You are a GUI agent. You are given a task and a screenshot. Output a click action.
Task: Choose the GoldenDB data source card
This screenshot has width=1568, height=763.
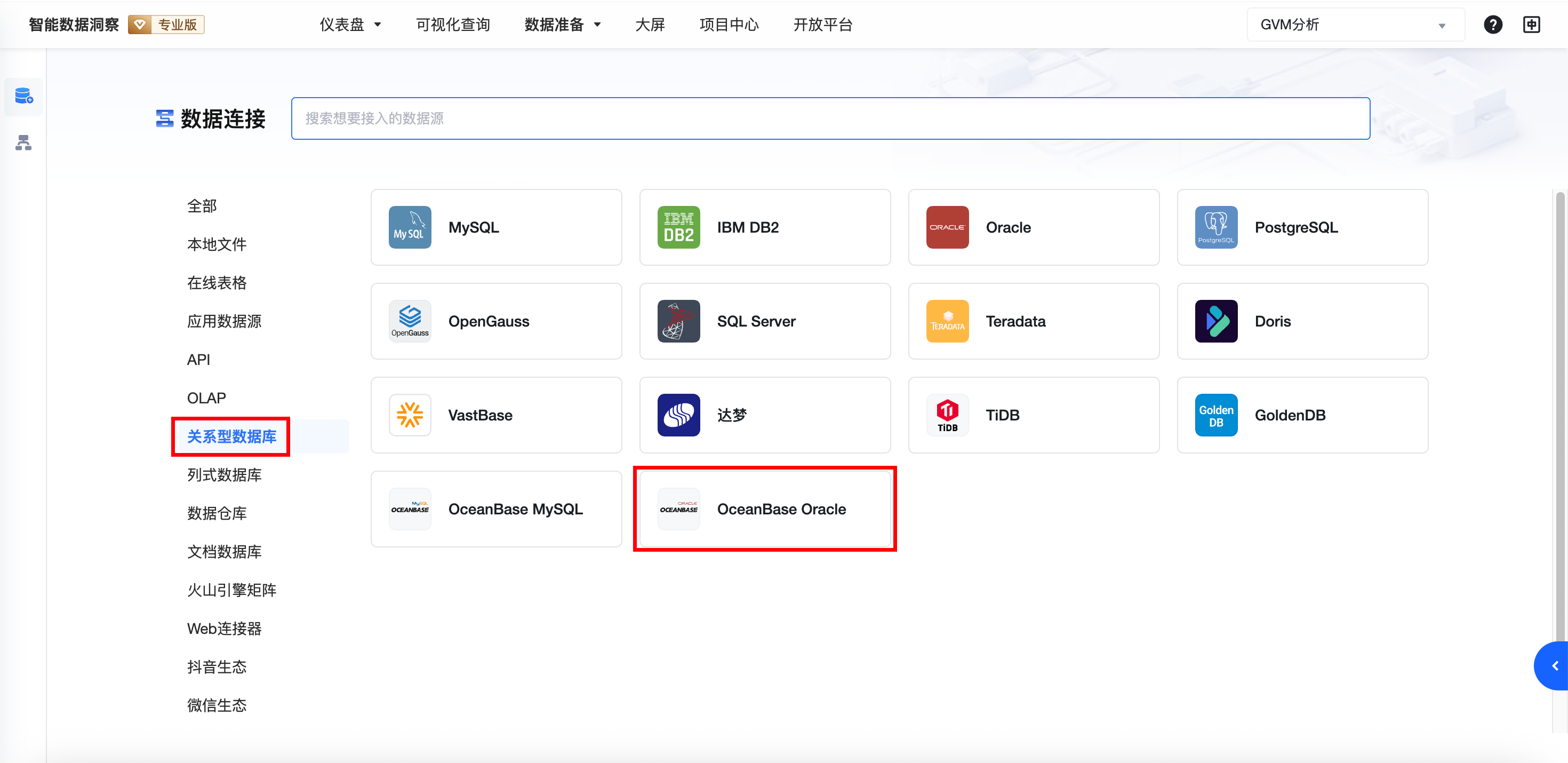pos(1302,415)
